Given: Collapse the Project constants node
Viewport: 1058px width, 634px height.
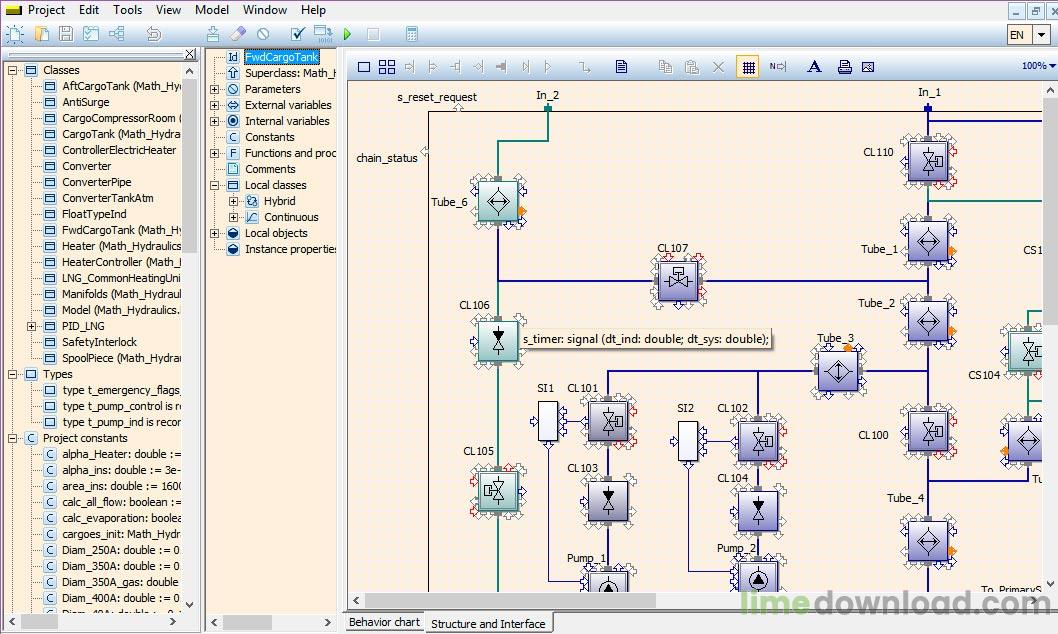Looking at the screenshot, I should click(12, 438).
